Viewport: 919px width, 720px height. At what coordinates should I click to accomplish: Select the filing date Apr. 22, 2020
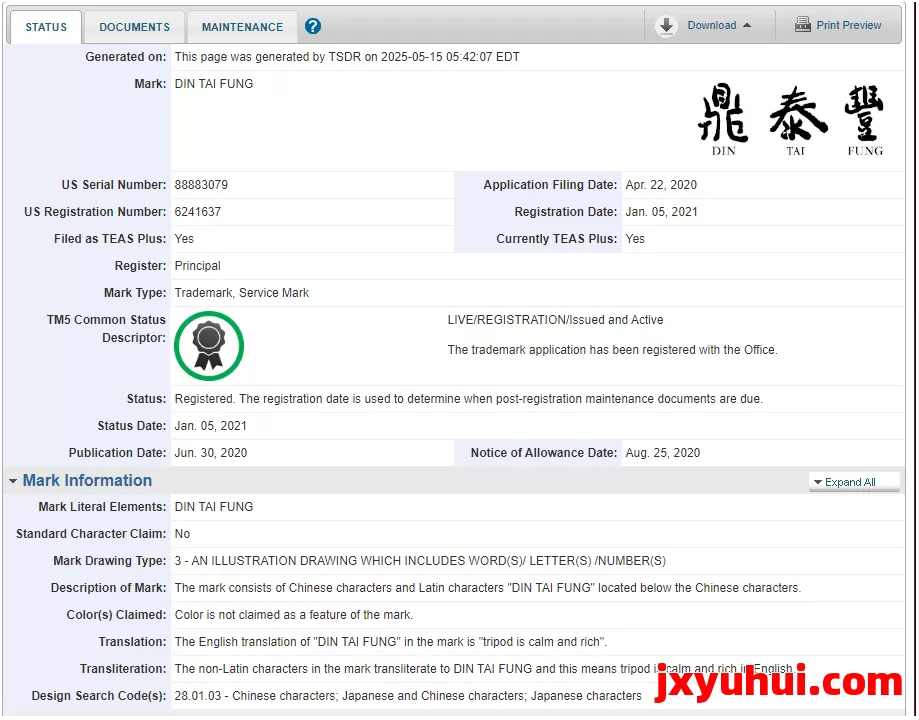661,185
